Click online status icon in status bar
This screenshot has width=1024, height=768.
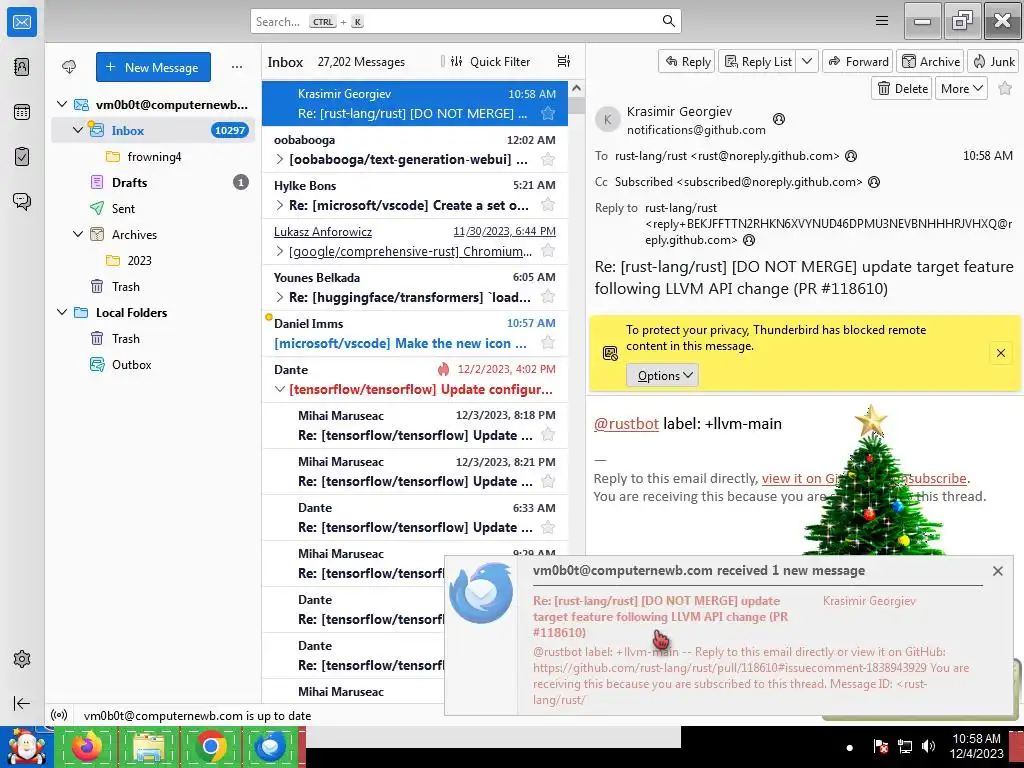59,715
